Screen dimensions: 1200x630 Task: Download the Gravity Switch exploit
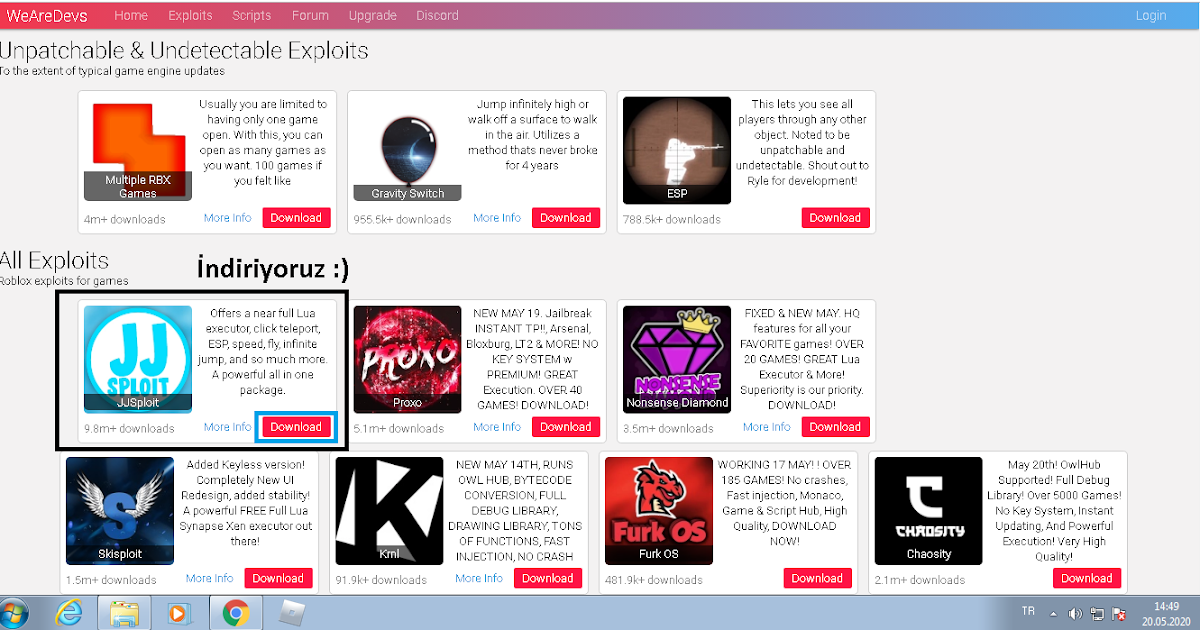tap(566, 218)
